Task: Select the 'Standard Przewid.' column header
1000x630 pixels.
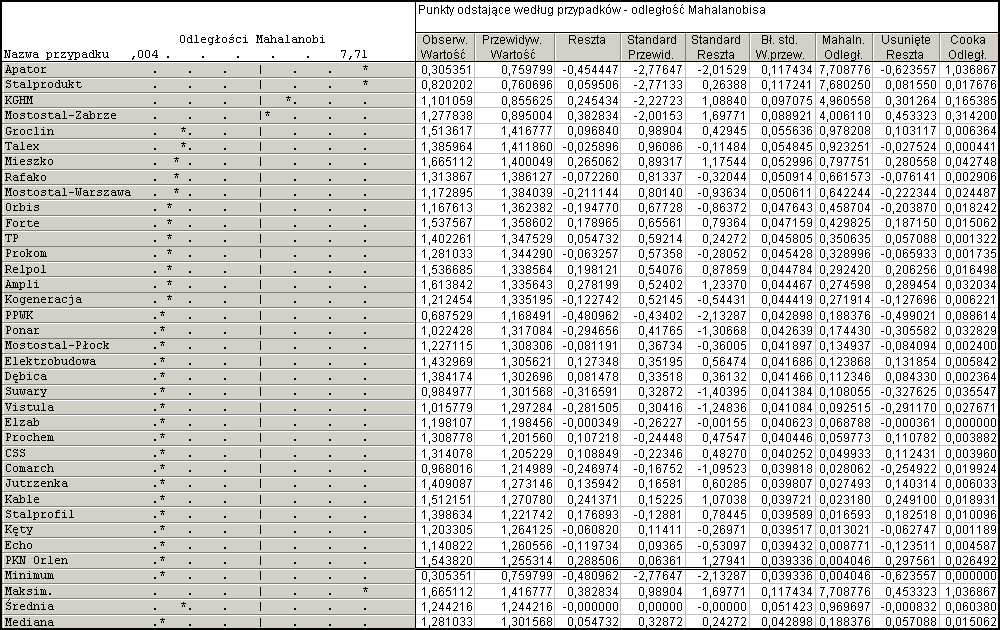Action: [x=652, y=47]
